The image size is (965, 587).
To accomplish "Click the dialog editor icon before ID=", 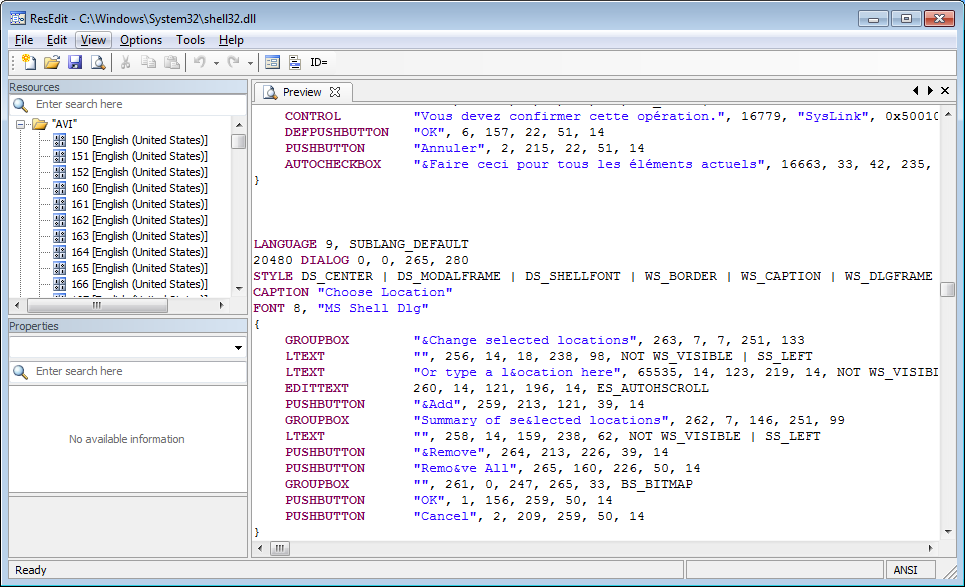I will [272, 63].
